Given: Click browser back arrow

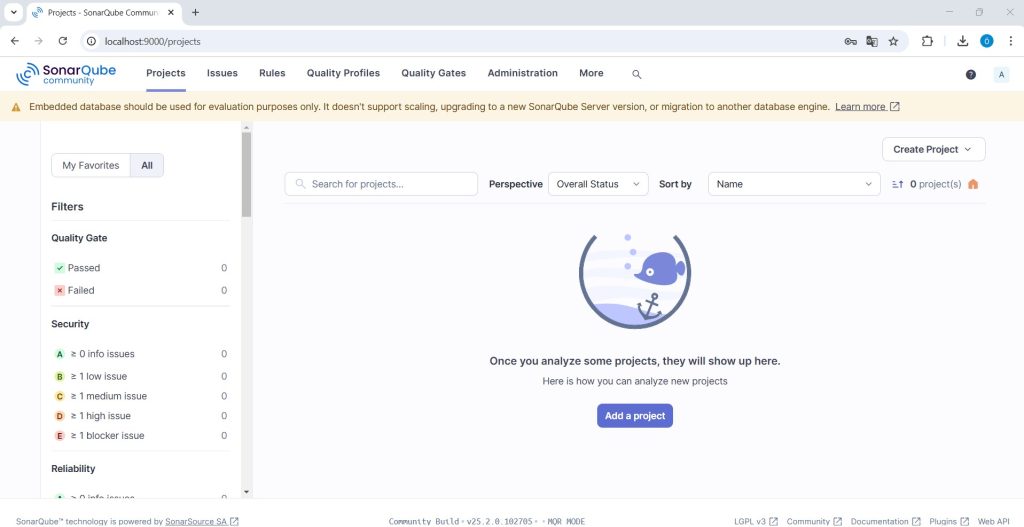Looking at the screenshot, I should (x=15, y=41).
